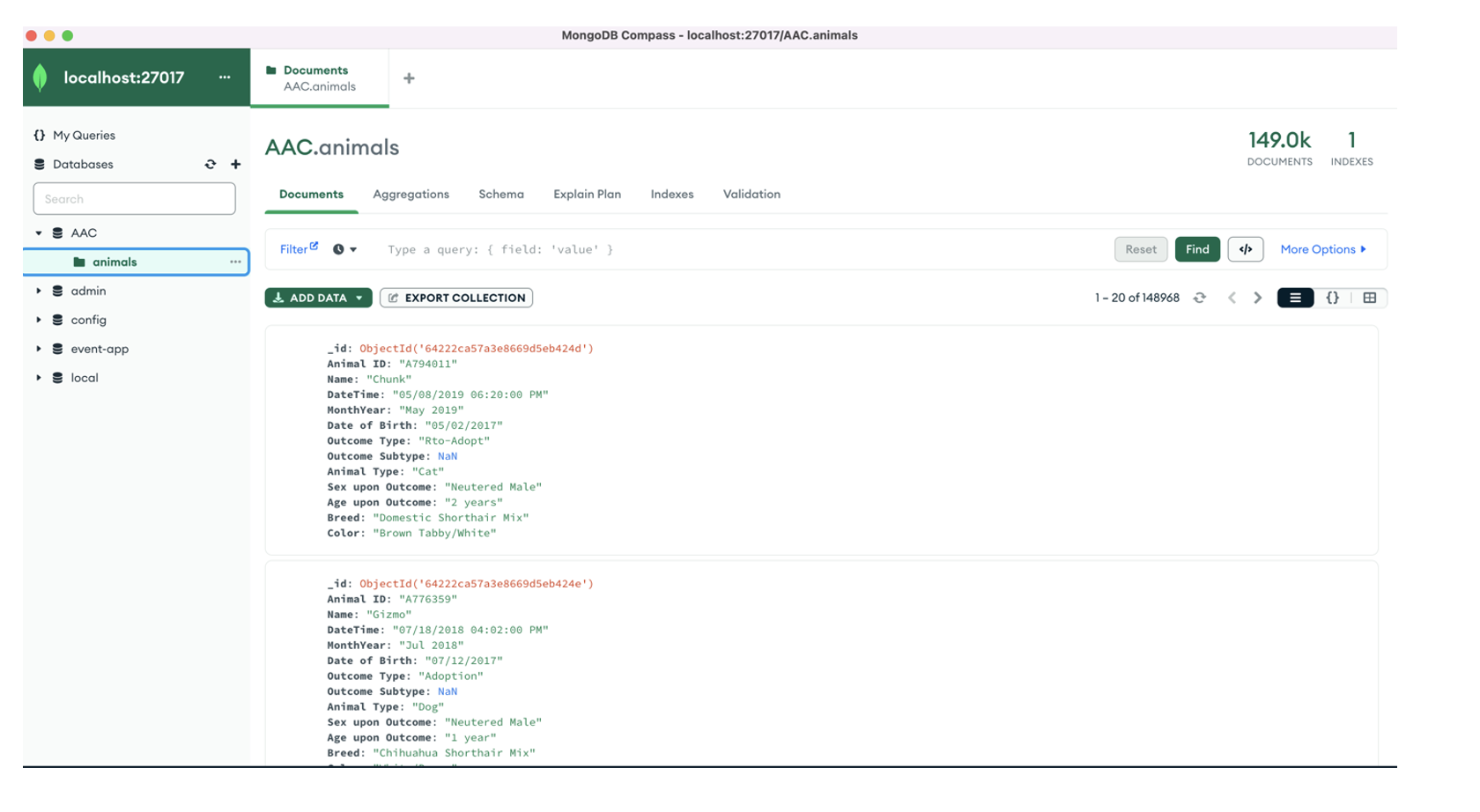Click the config database icon
Image resolution: width=1480 pixels, height=812 pixels.
tap(57, 321)
